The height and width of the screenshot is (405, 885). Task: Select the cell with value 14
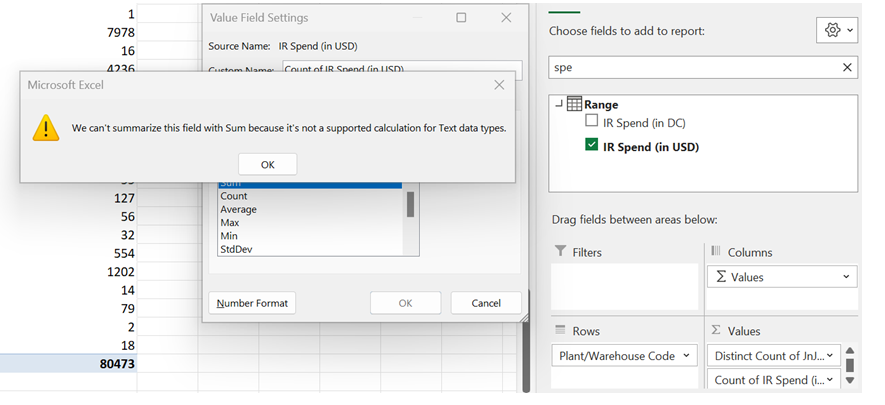point(68,290)
